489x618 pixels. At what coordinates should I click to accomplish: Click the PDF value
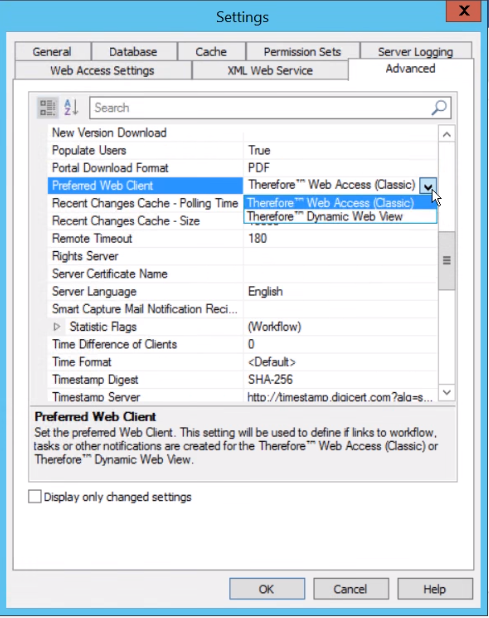tap(259, 168)
